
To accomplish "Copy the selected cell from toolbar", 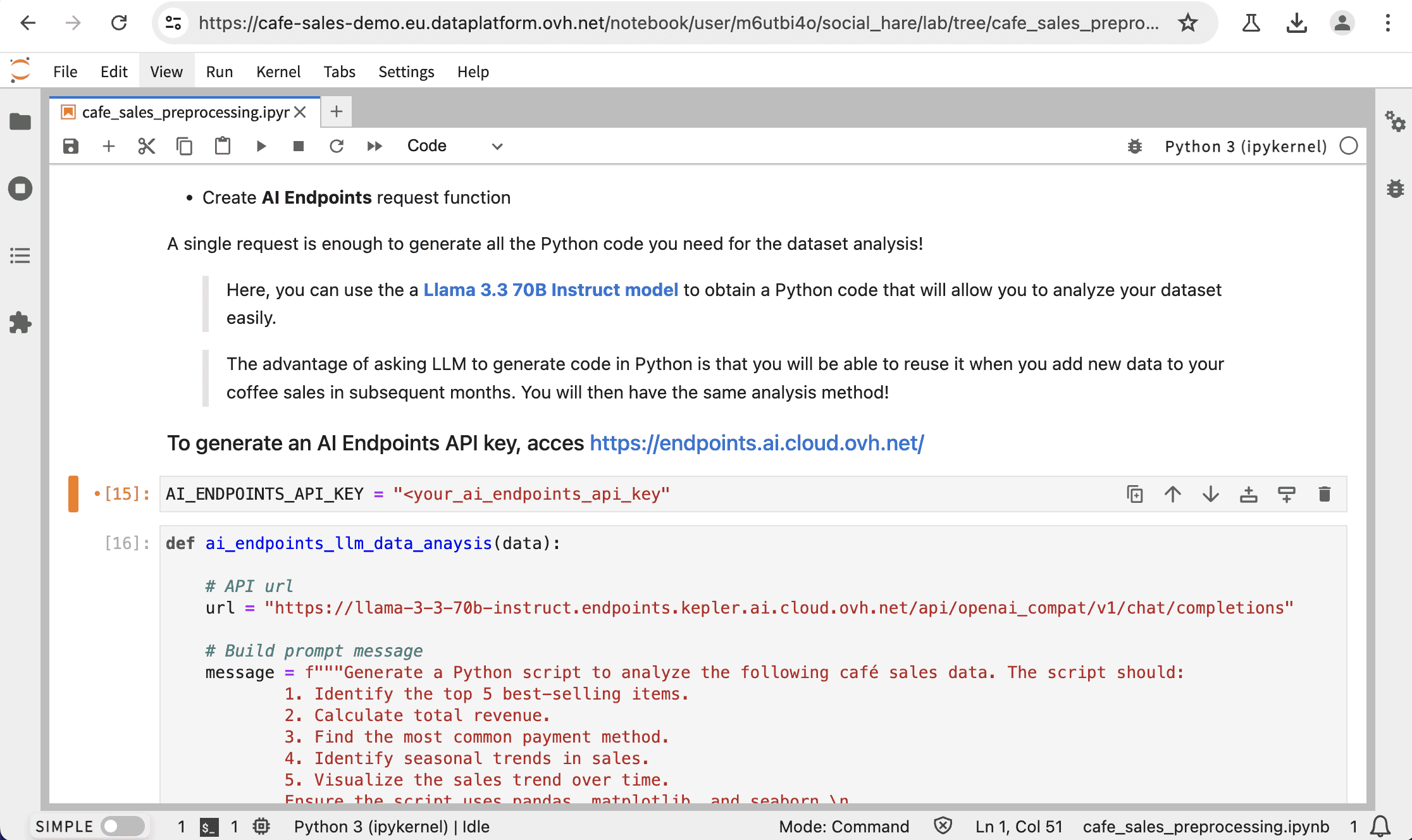I will click(x=184, y=146).
